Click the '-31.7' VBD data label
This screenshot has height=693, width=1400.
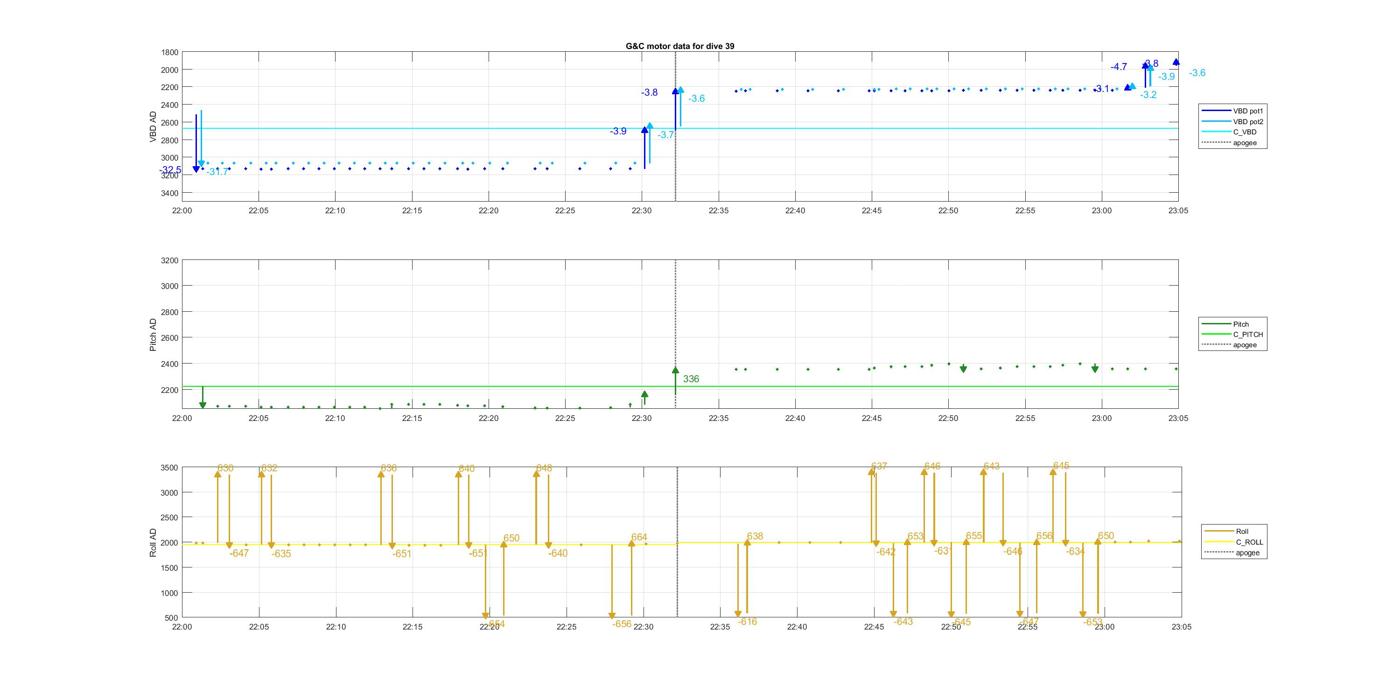click(x=217, y=172)
